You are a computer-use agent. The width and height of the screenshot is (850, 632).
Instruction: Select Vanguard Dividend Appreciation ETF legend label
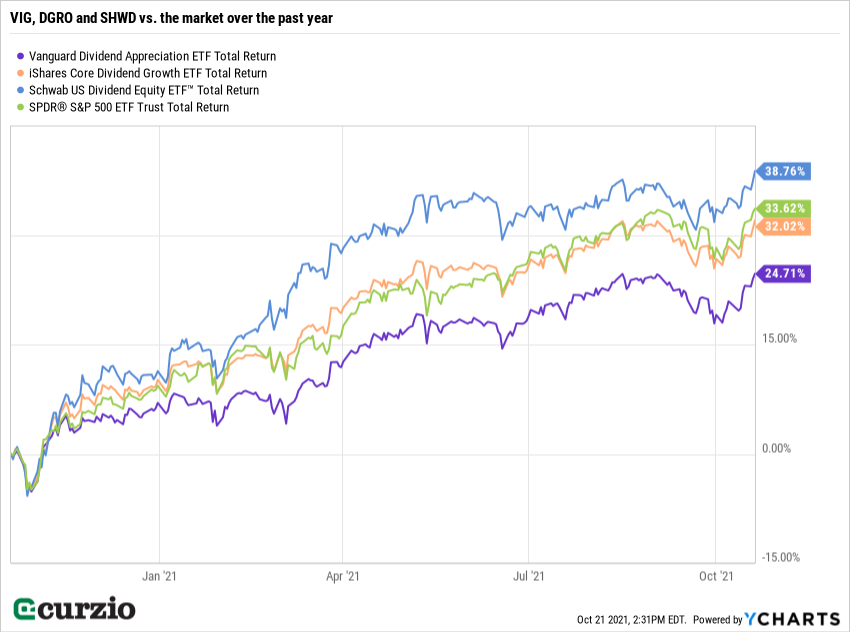click(x=152, y=56)
